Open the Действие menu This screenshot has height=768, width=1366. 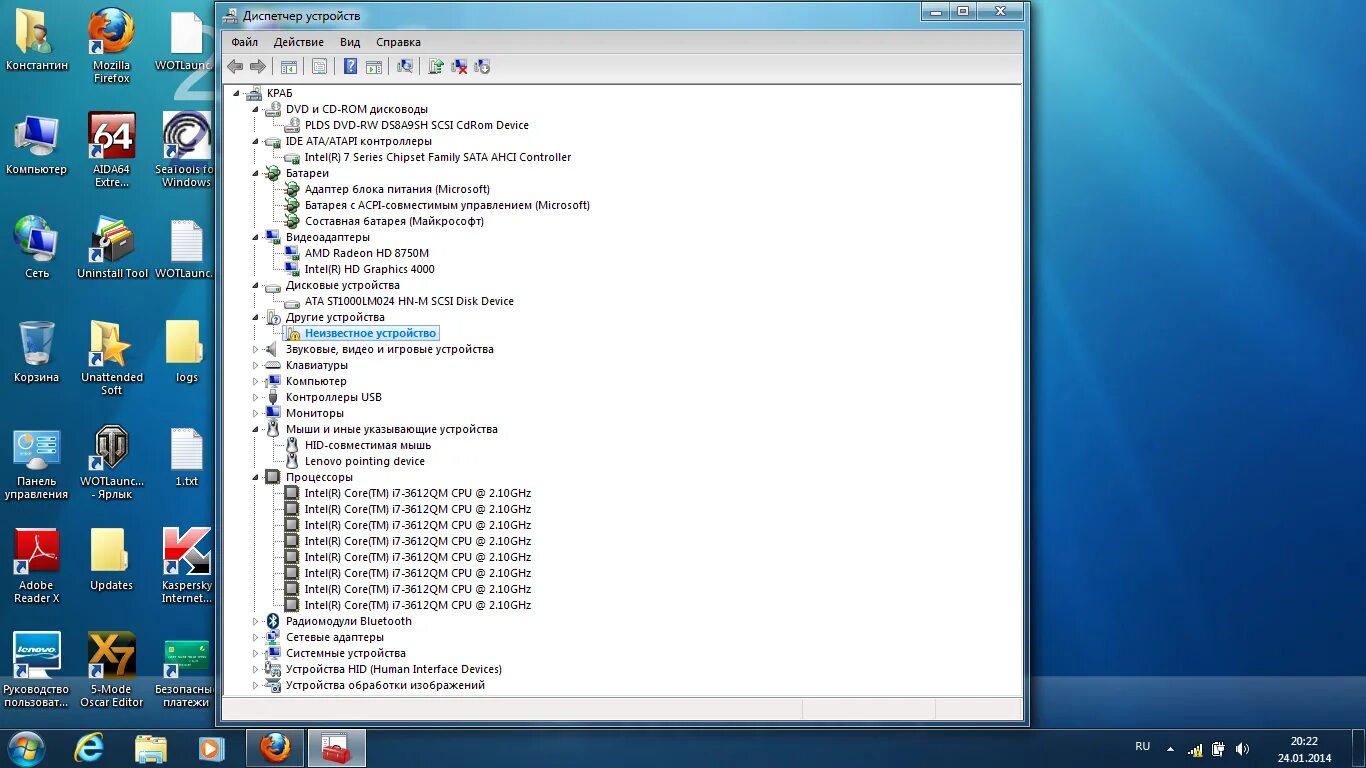[298, 42]
